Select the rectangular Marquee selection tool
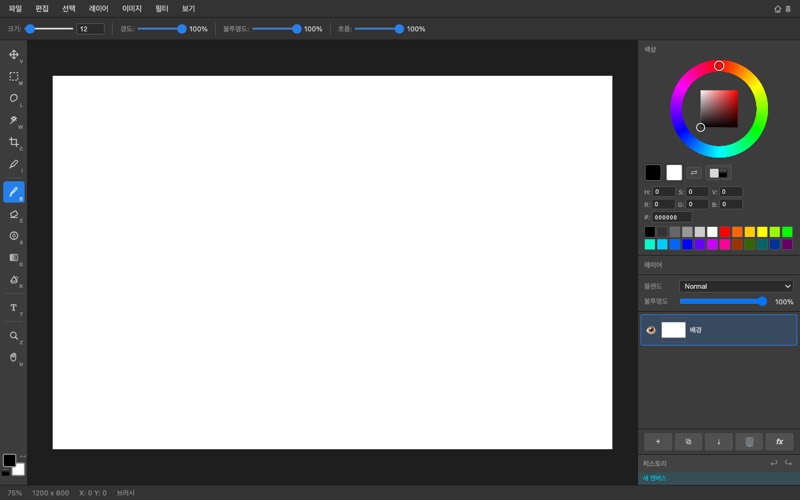The height and width of the screenshot is (500, 800). click(14, 77)
